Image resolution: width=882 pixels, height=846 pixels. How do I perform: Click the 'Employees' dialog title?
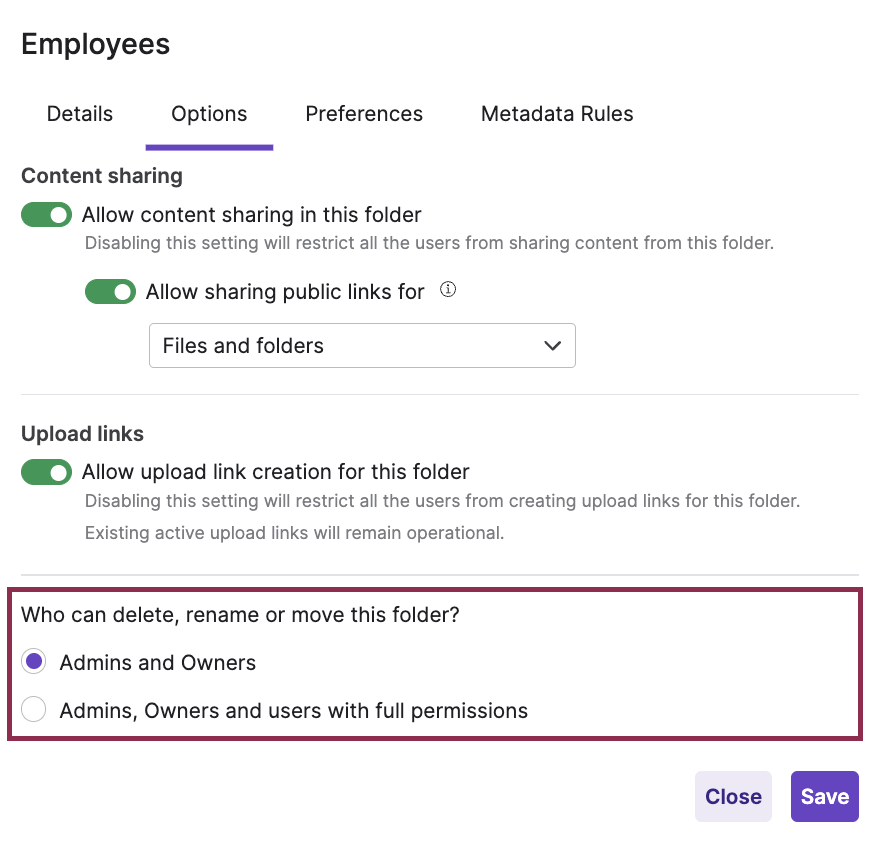pyautogui.click(x=96, y=45)
